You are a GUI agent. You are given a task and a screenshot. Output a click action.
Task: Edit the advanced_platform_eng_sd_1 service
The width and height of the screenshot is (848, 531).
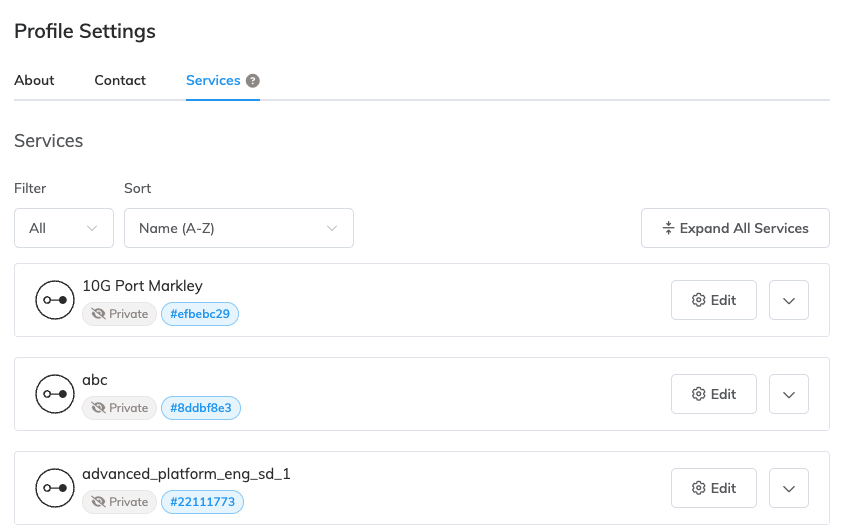(713, 488)
